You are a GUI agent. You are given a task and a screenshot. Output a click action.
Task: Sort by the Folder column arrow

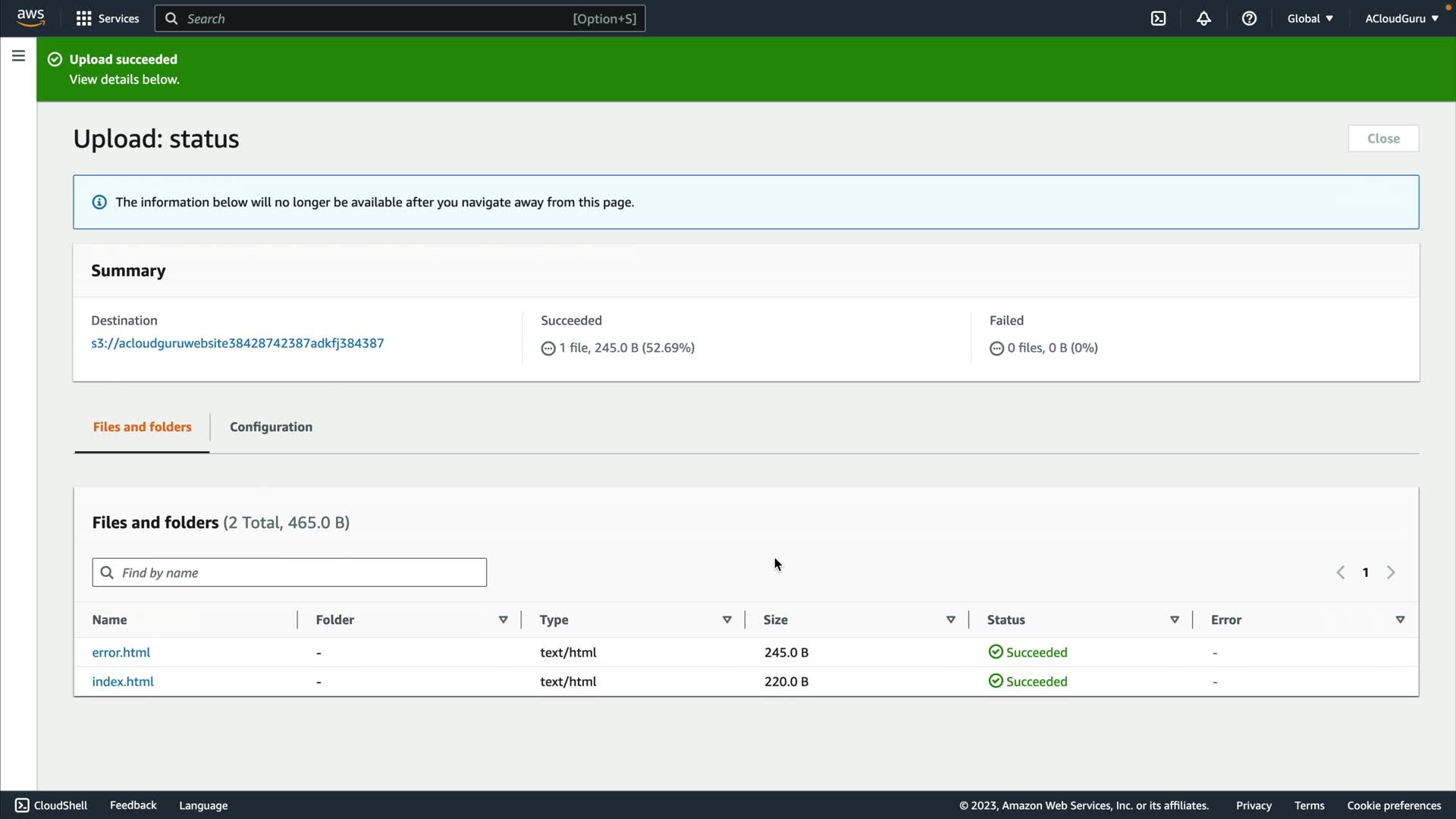503,620
